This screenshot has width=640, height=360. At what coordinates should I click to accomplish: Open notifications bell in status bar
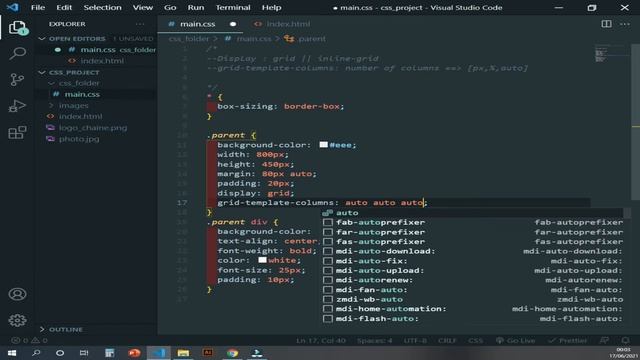click(x=625, y=340)
